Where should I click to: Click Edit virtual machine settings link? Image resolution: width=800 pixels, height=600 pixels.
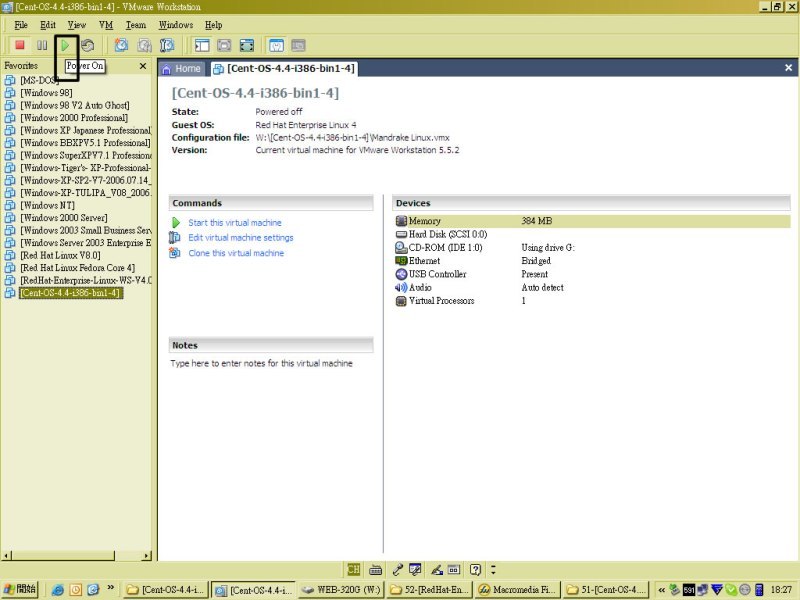pos(241,238)
